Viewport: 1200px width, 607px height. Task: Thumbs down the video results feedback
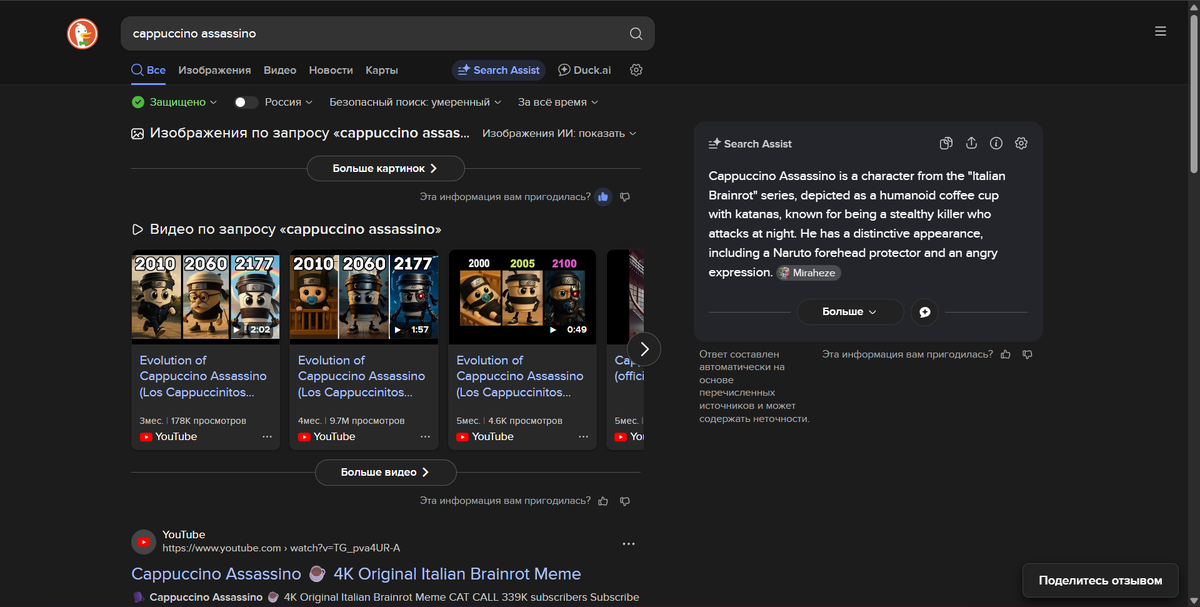pyautogui.click(x=624, y=501)
